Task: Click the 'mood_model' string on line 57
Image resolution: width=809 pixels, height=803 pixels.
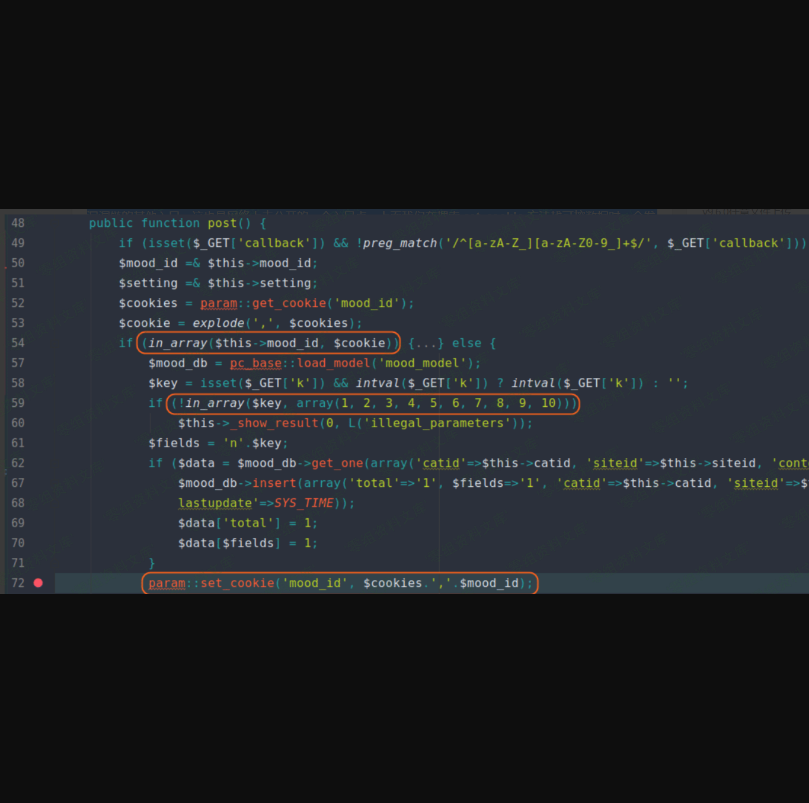Action: point(429,363)
